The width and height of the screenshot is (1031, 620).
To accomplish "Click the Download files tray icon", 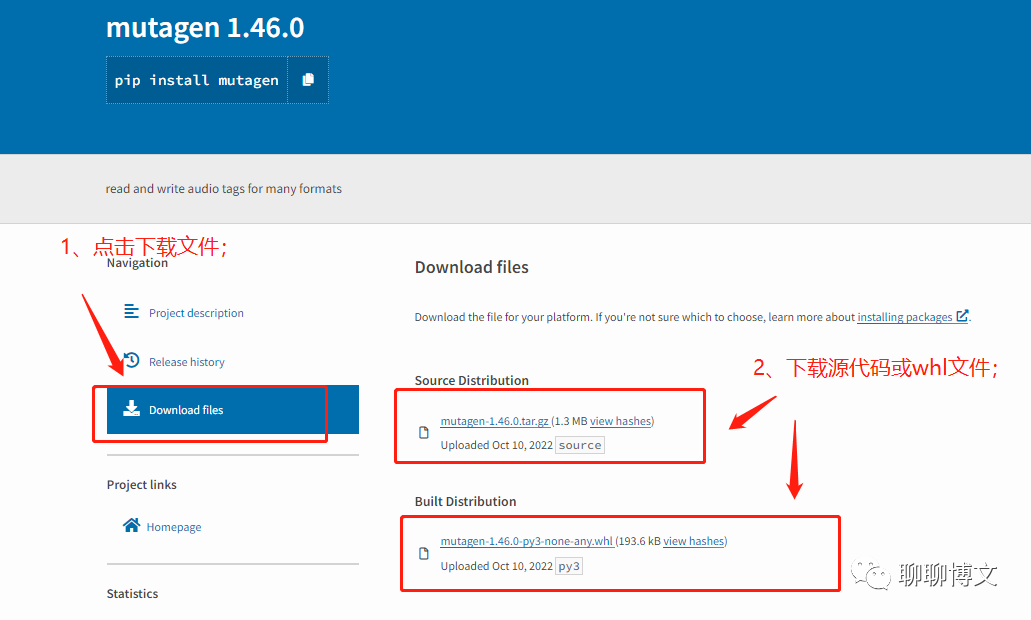I will point(132,408).
